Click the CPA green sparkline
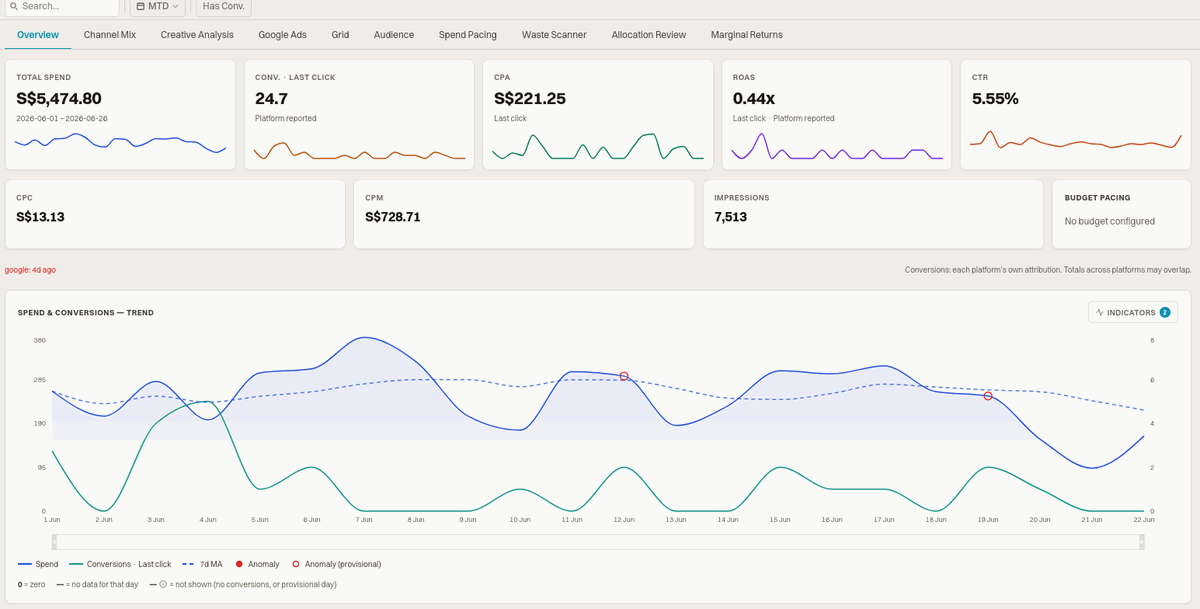This screenshot has width=1200, height=609. (x=598, y=146)
